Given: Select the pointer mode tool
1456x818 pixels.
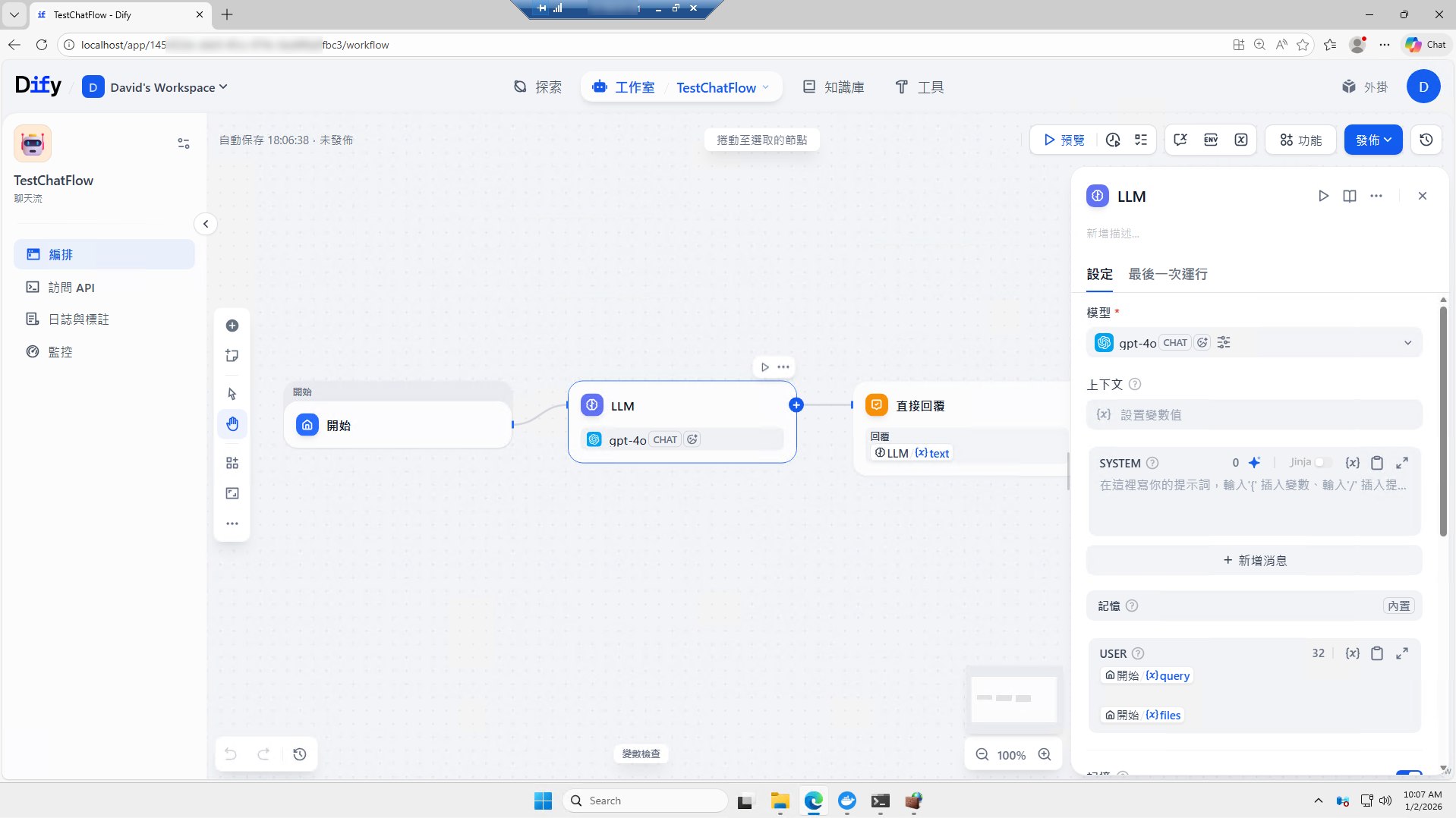Looking at the screenshot, I should [232, 394].
